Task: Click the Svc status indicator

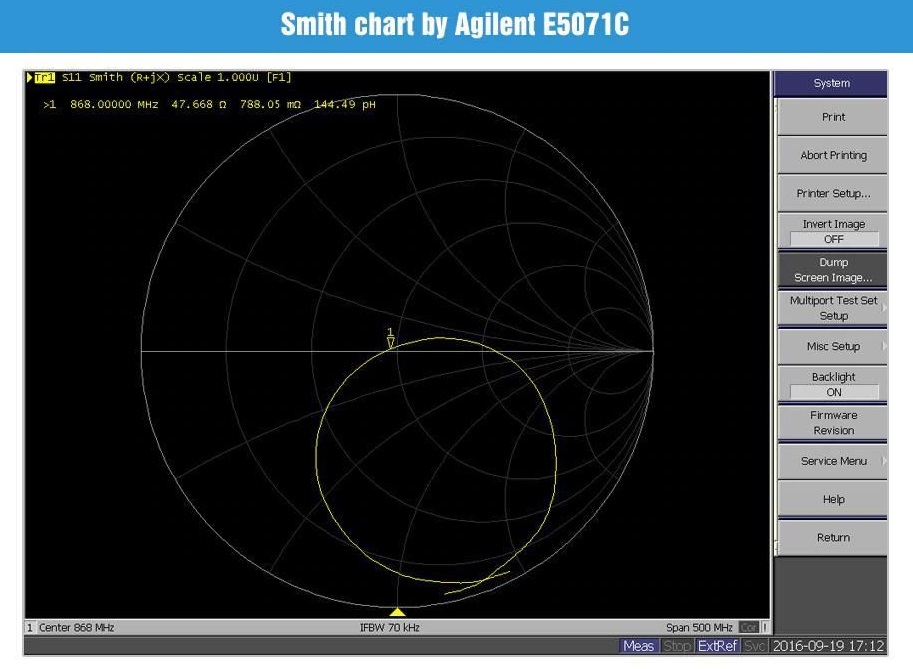Action: click(x=755, y=646)
